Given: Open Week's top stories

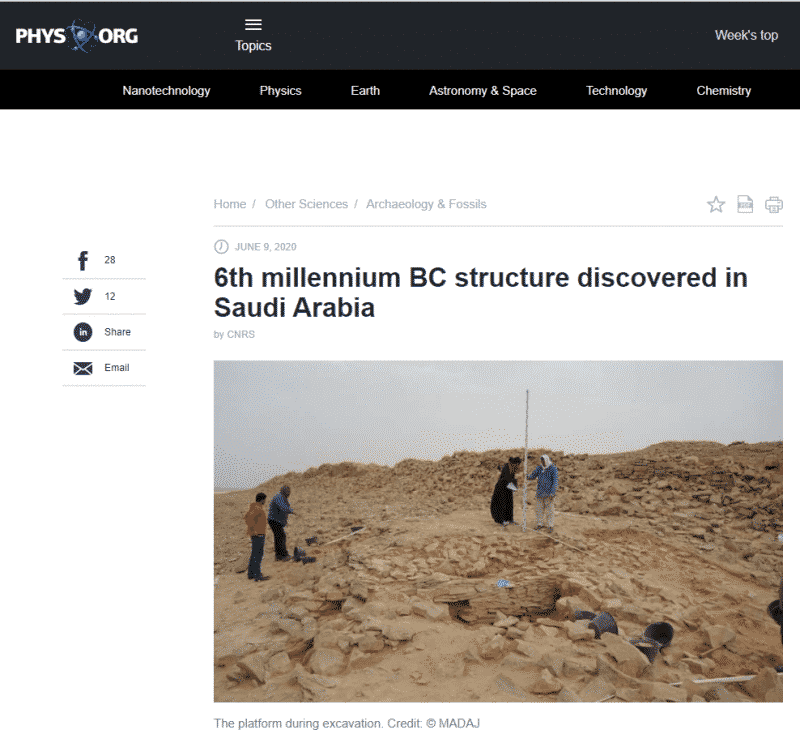Looking at the screenshot, I should pyautogui.click(x=746, y=35).
